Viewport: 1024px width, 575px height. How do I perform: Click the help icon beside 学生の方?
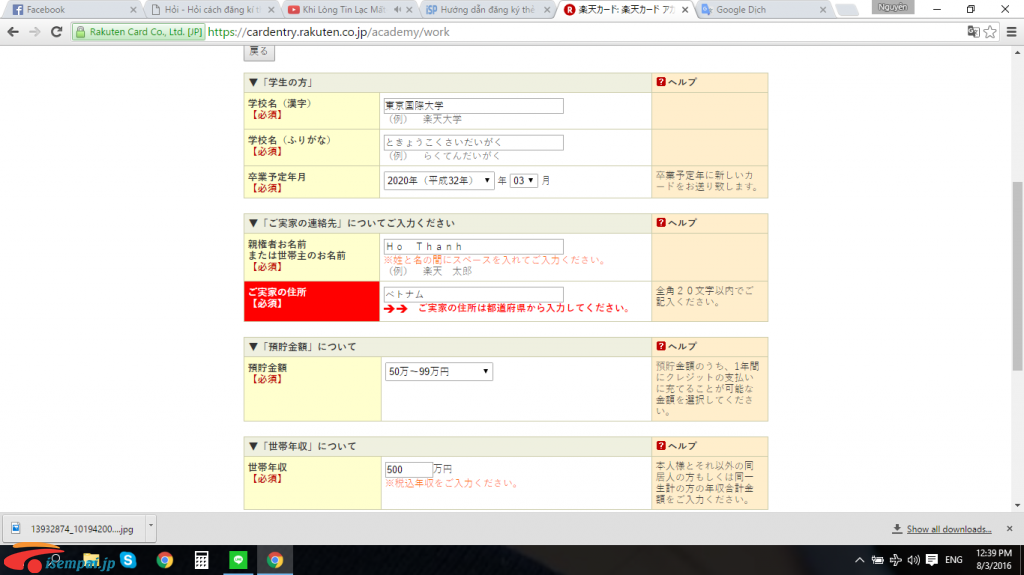click(661, 82)
